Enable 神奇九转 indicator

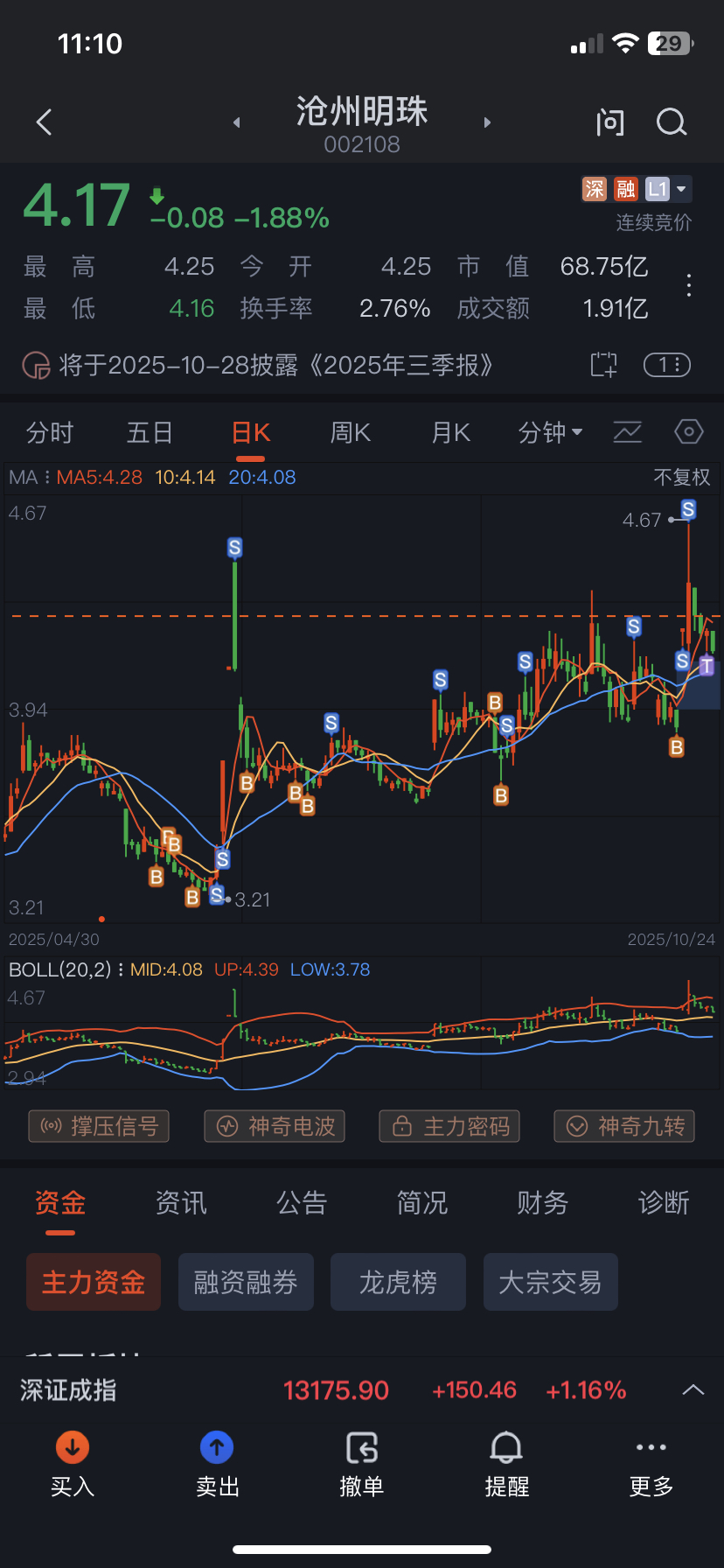[x=624, y=1126]
